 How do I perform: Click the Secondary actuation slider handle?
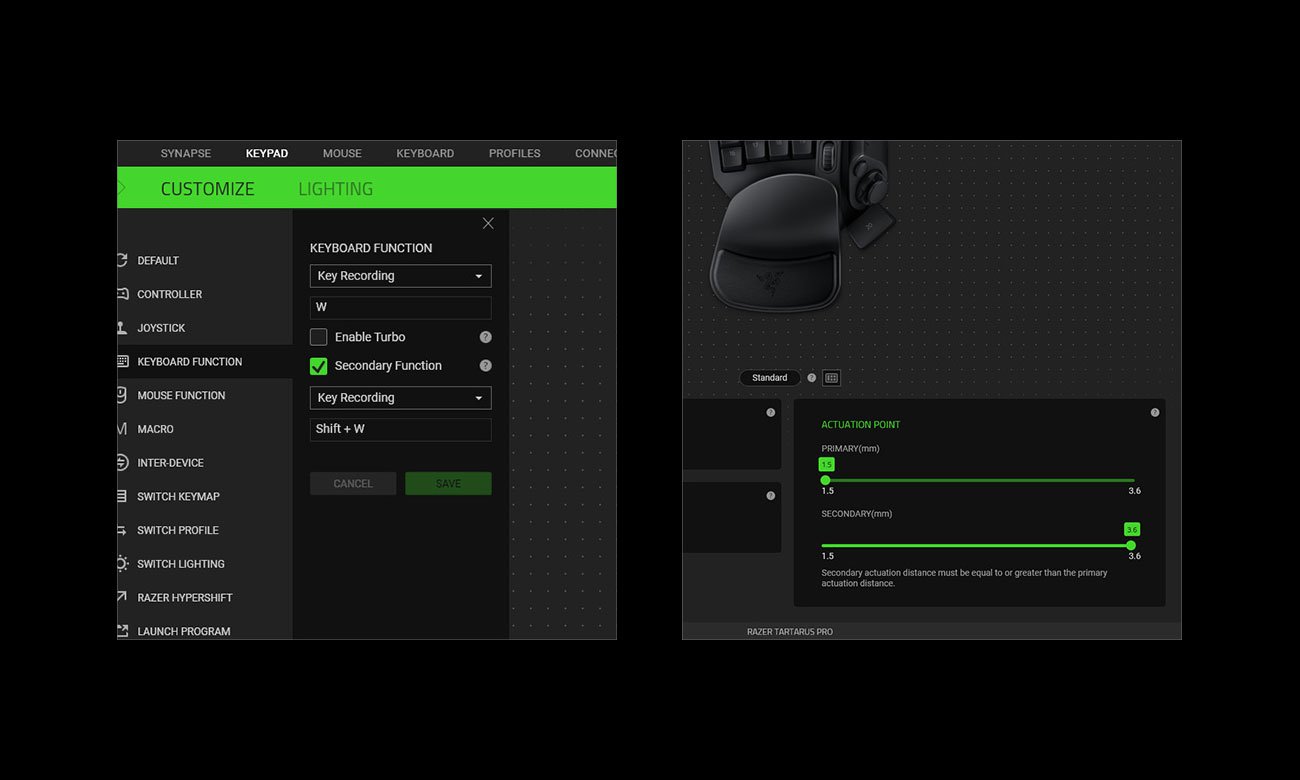pos(1131,545)
